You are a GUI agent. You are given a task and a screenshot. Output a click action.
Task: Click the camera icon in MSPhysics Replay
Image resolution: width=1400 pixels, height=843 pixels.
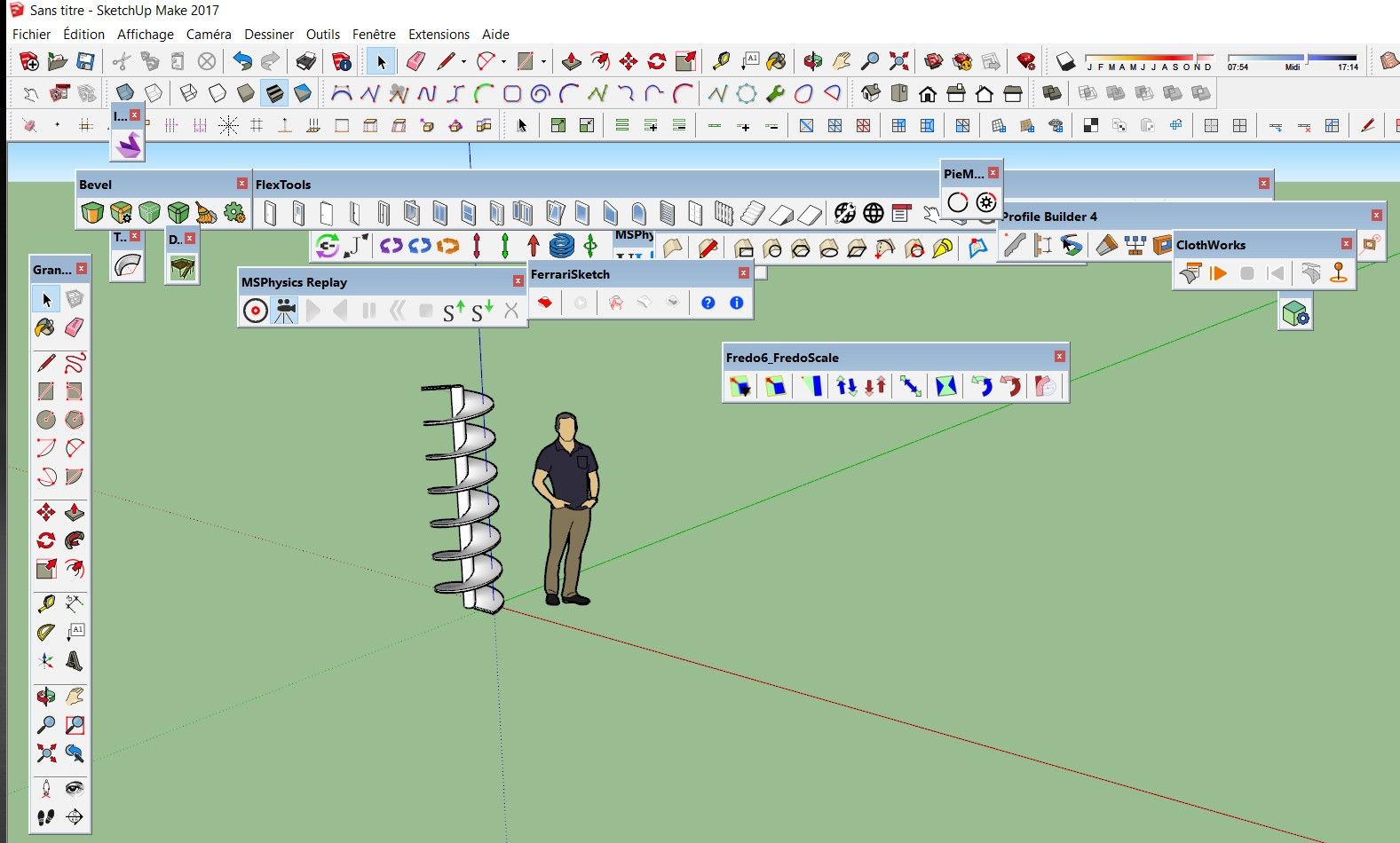click(284, 311)
